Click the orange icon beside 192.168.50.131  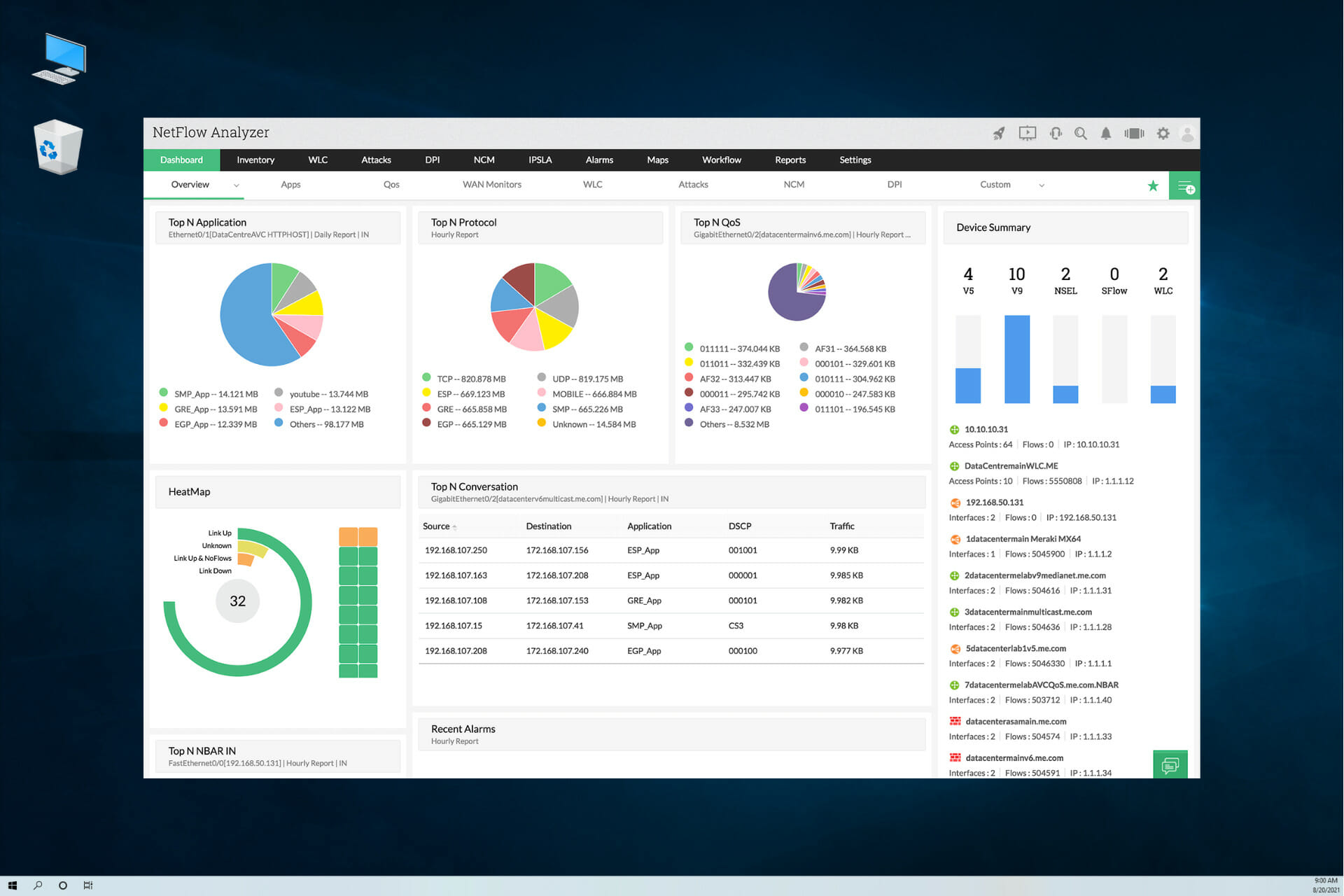[x=955, y=503]
